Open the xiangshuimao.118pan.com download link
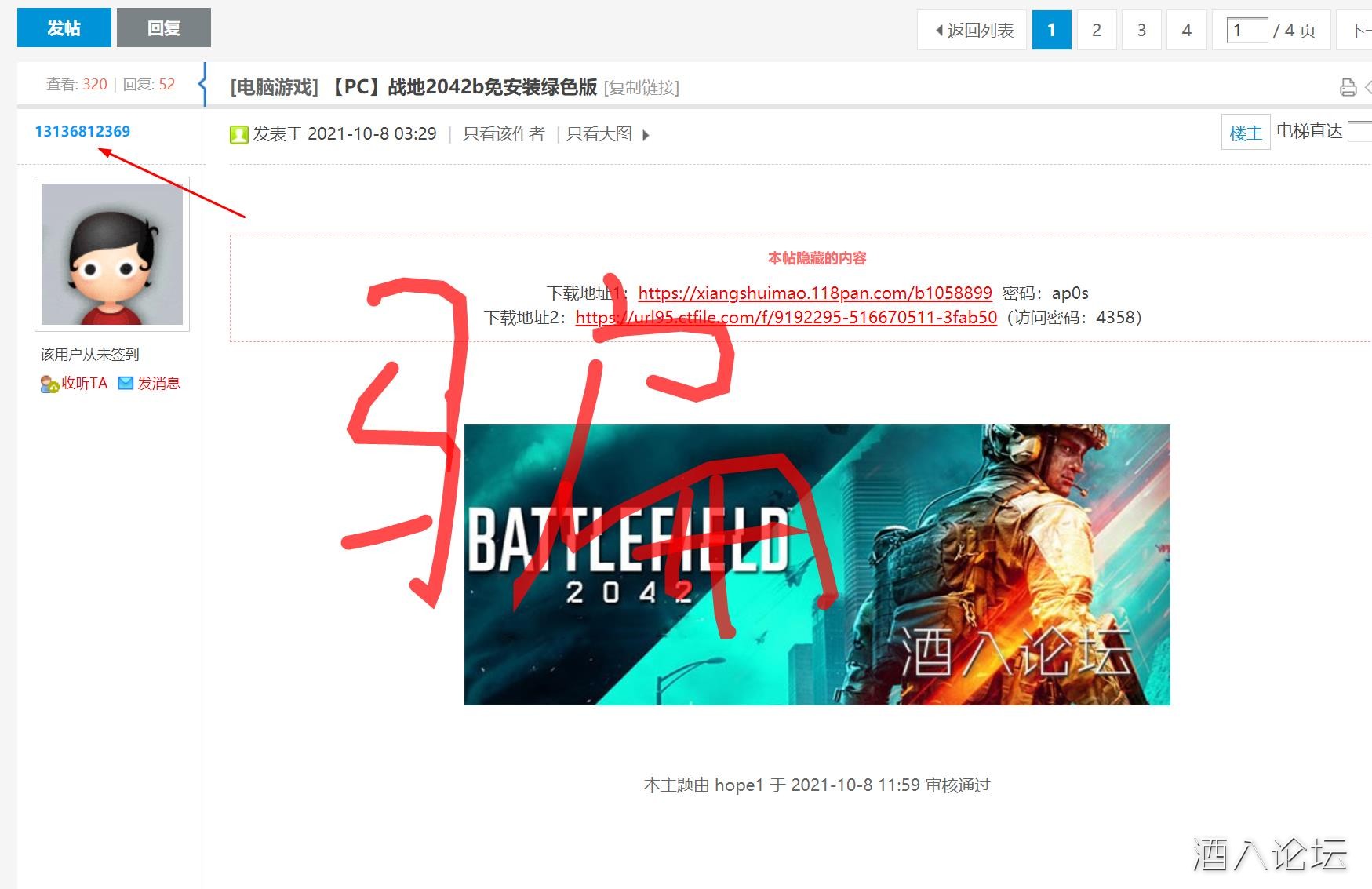Image resolution: width=1372 pixels, height=889 pixels. click(815, 293)
